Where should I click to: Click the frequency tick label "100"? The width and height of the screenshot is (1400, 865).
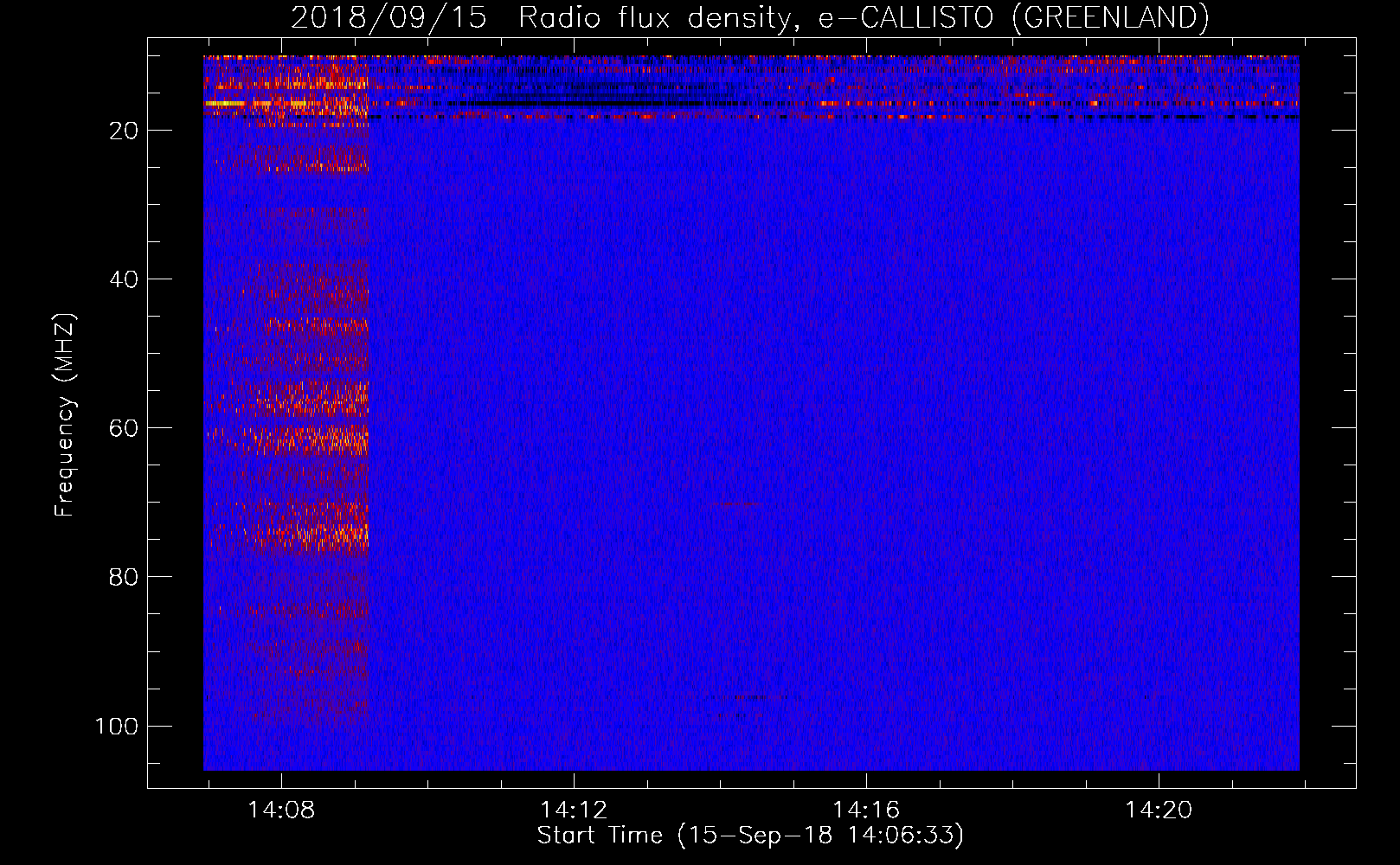pos(117,726)
